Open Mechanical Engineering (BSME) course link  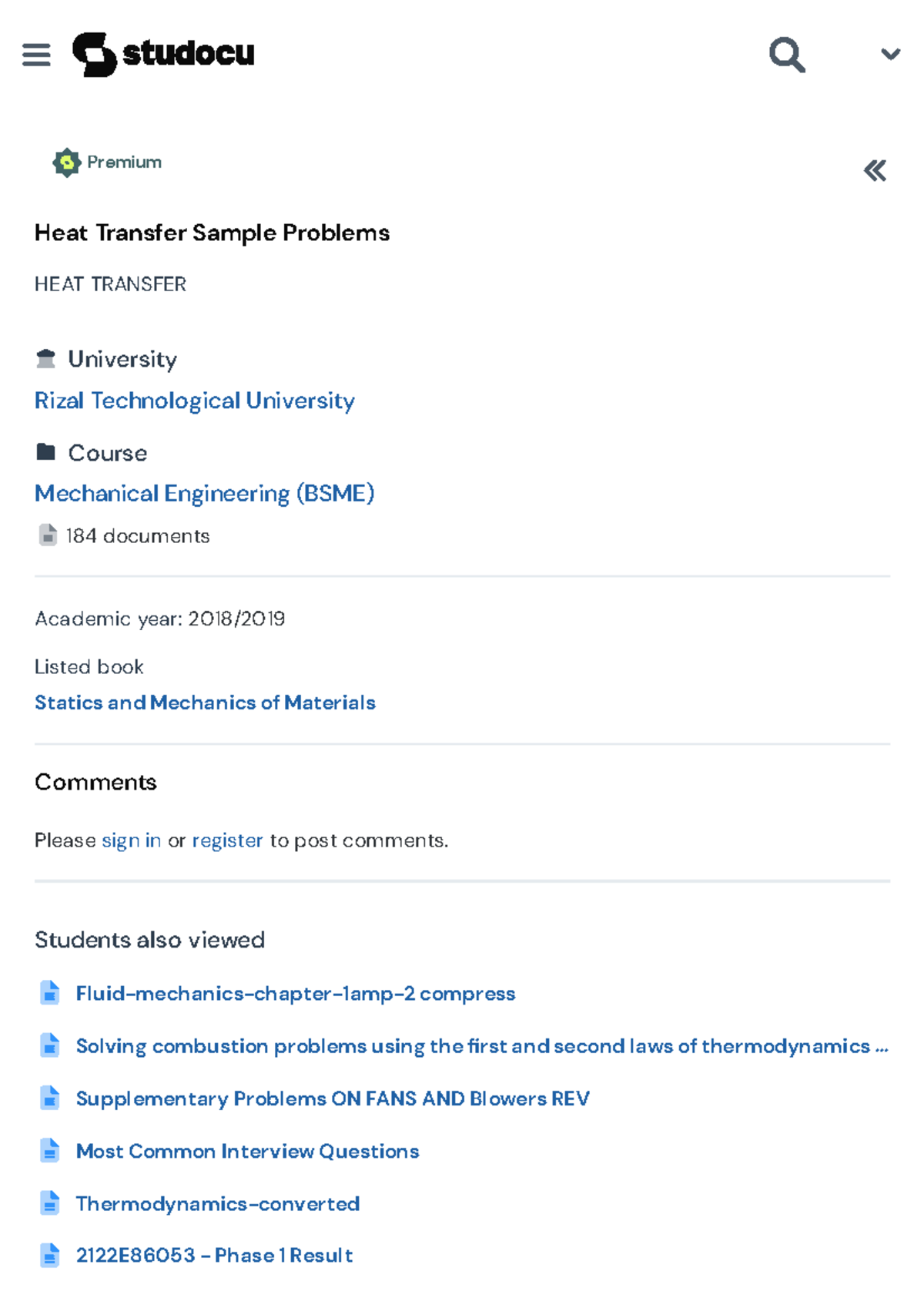[204, 493]
